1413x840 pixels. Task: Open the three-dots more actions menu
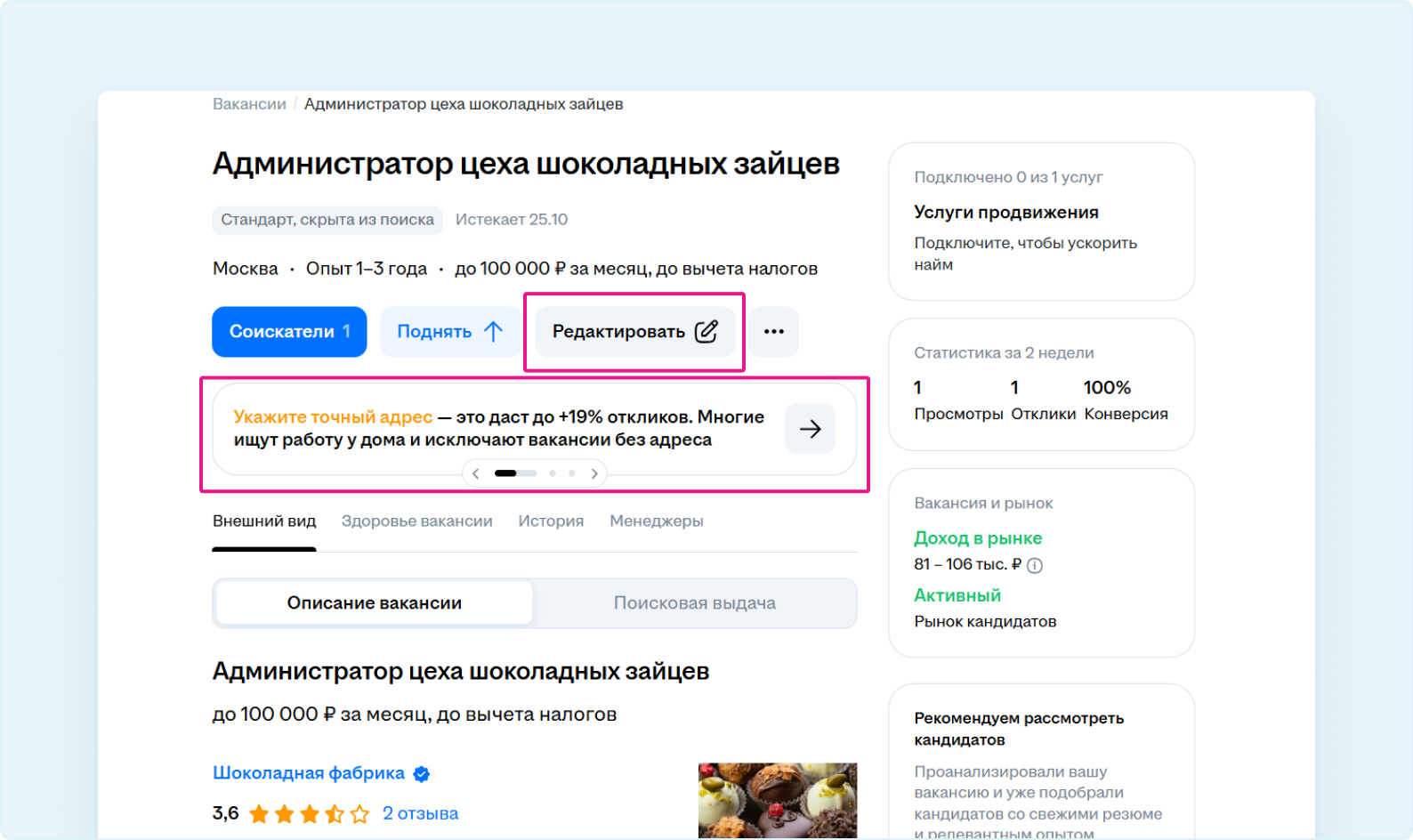[773, 332]
